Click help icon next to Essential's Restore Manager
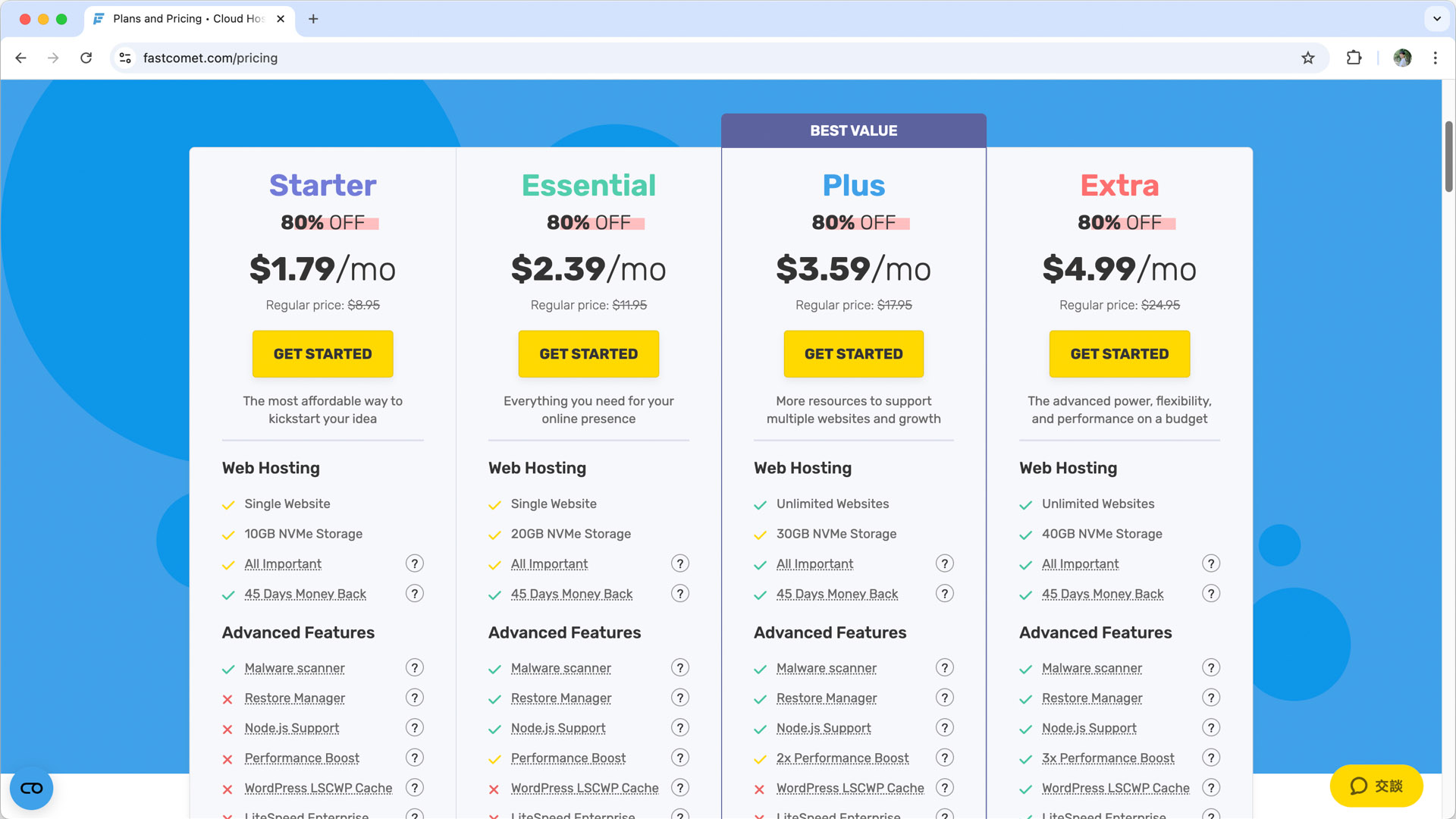The height and width of the screenshot is (819, 1456). pyautogui.click(x=680, y=698)
